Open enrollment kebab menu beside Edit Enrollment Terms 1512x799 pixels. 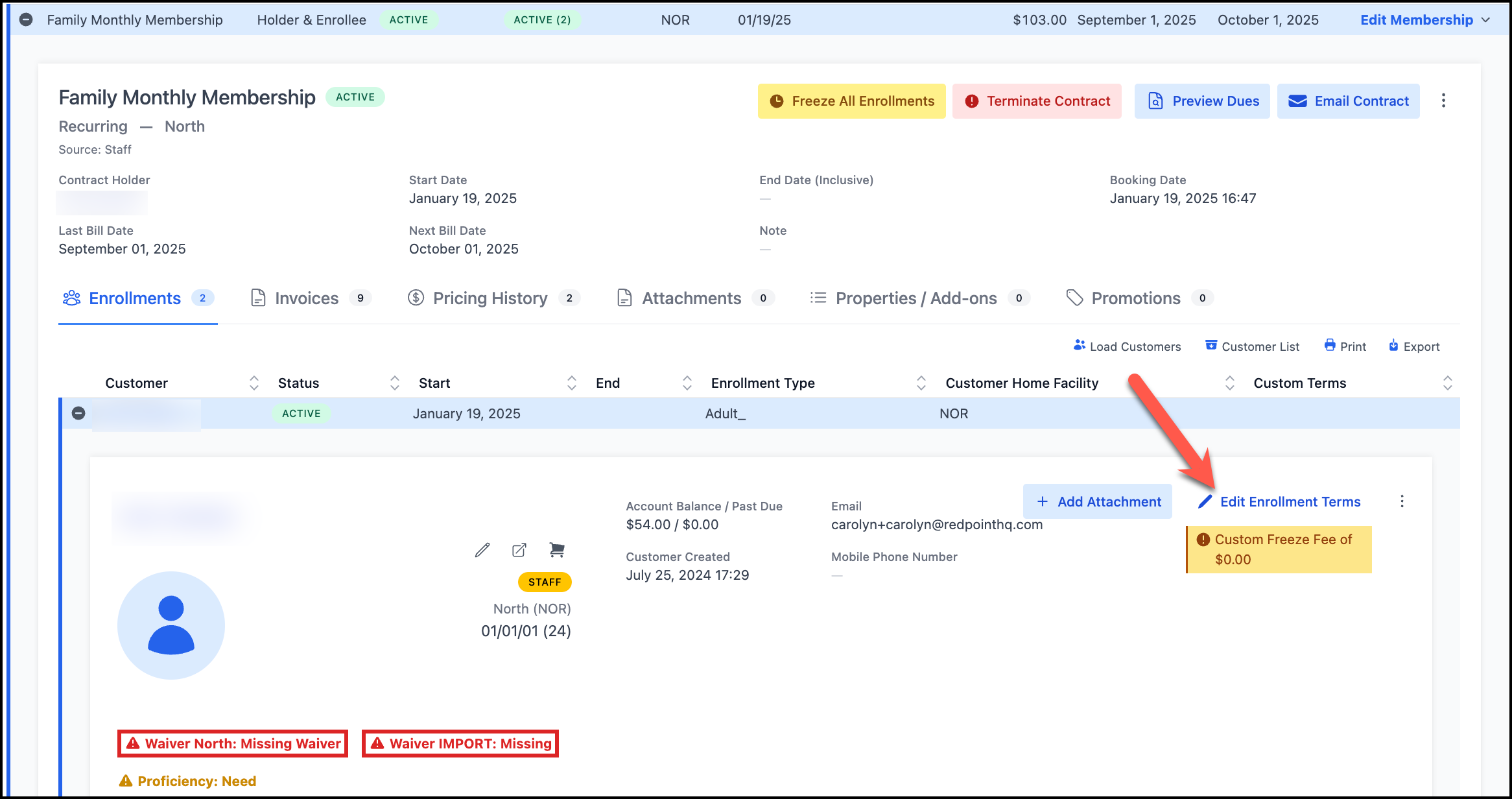tap(1402, 501)
